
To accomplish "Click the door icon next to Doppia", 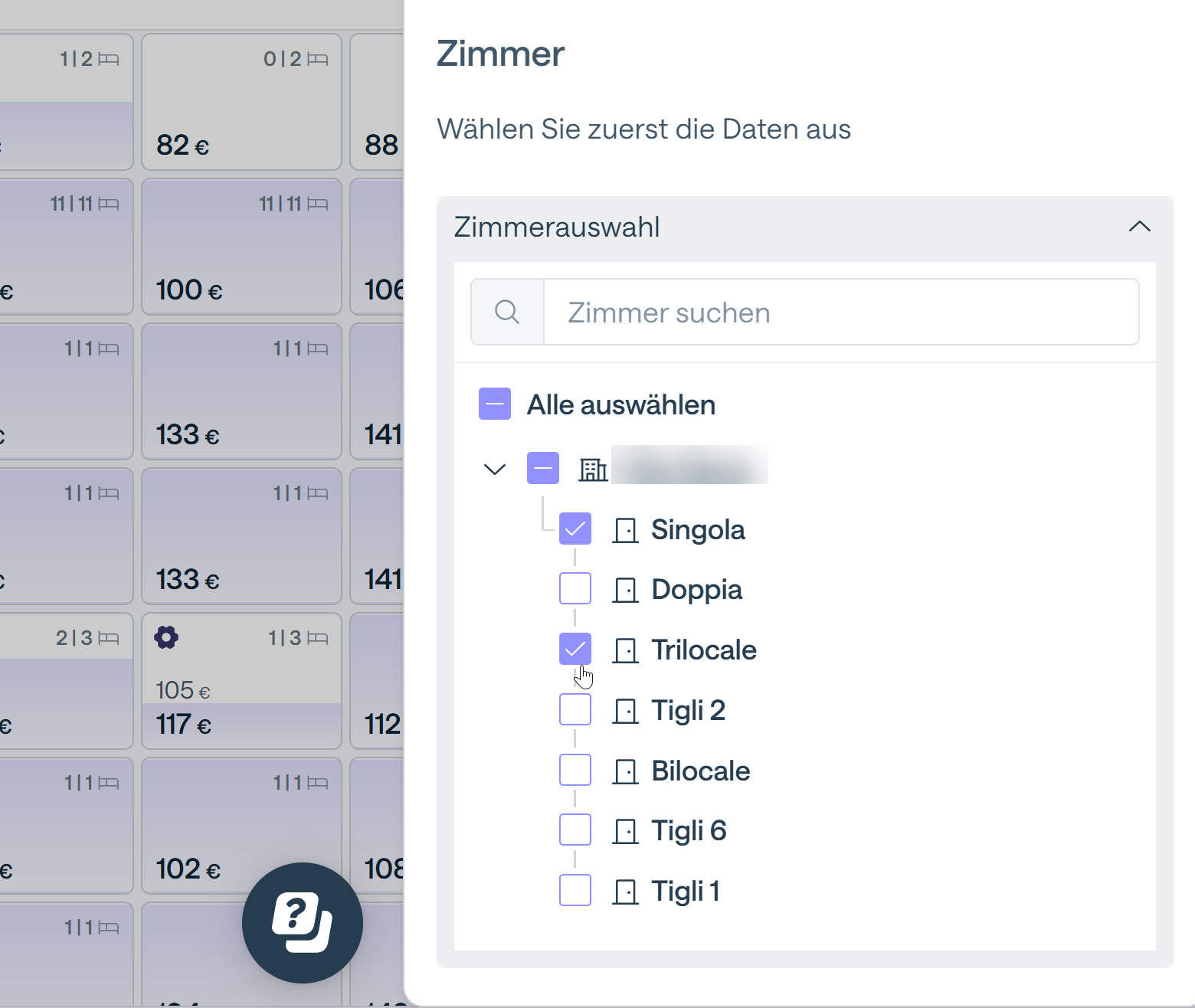I will 626,590.
